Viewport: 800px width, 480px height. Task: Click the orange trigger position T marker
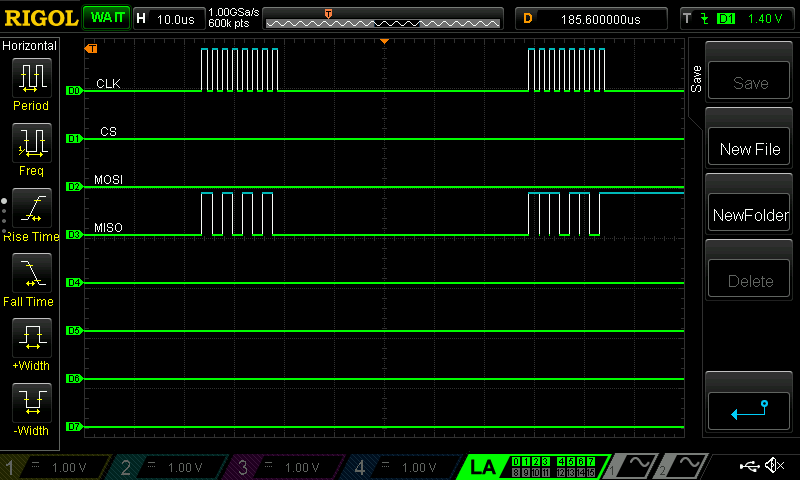click(x=91, y=48)
